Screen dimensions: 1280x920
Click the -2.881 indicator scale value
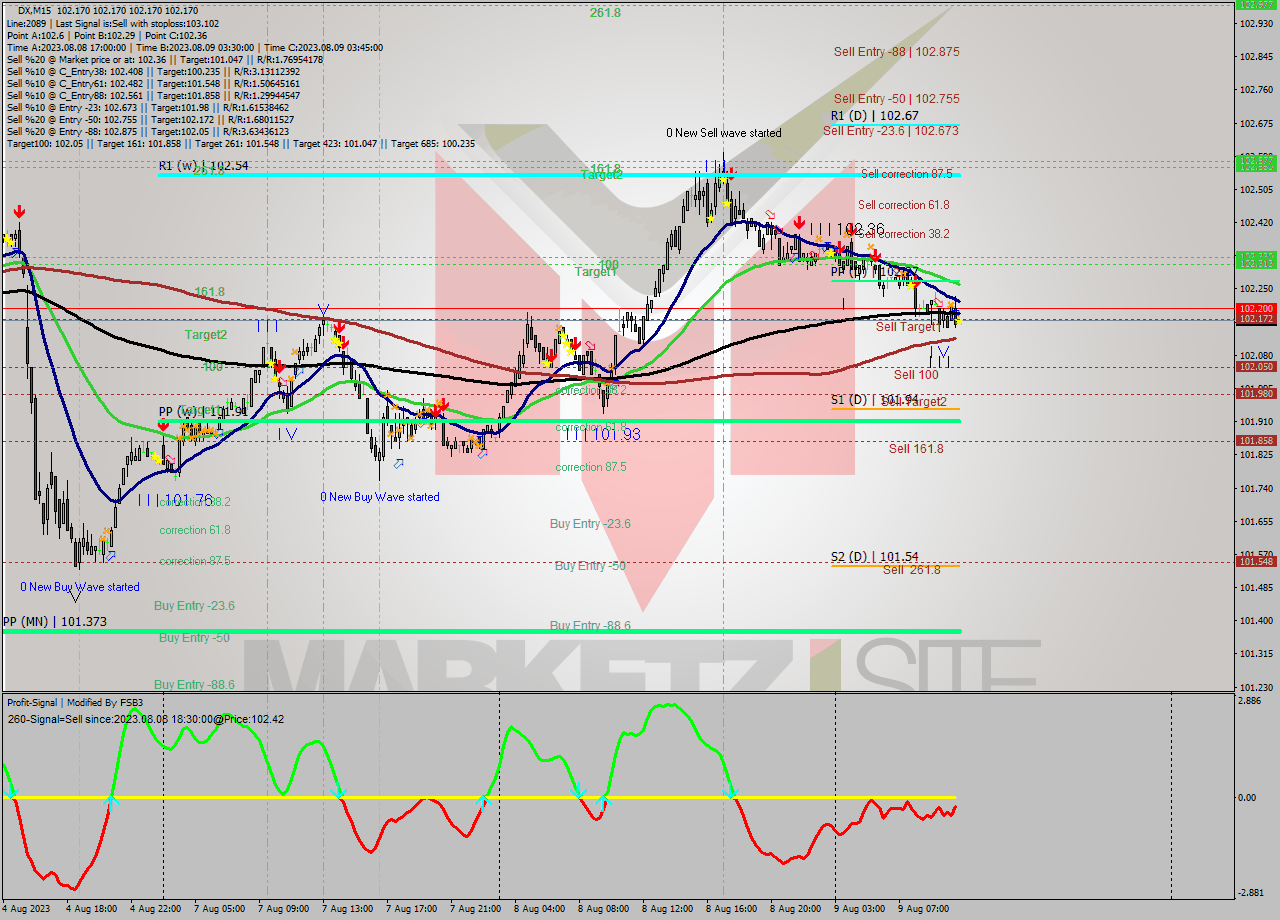point(1253,892)
